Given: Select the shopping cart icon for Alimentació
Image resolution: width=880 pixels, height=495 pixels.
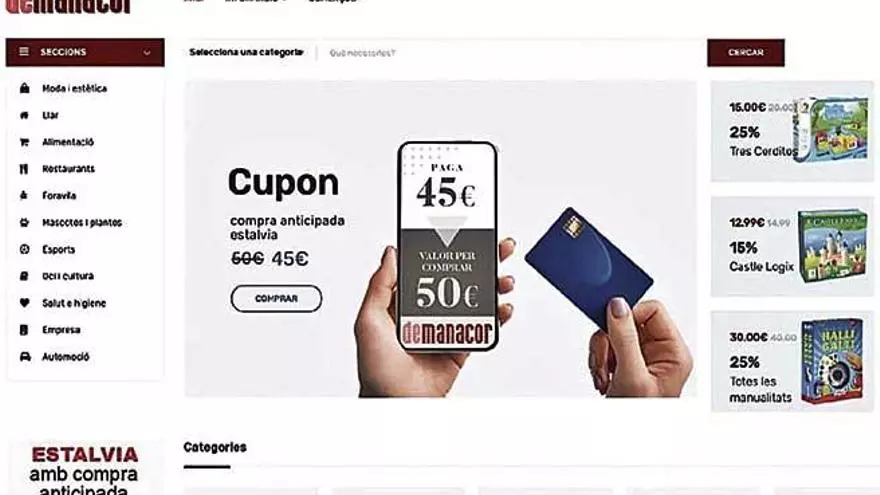Looking at the screenshot, I should pyautogui.click(x=24, y=142).
